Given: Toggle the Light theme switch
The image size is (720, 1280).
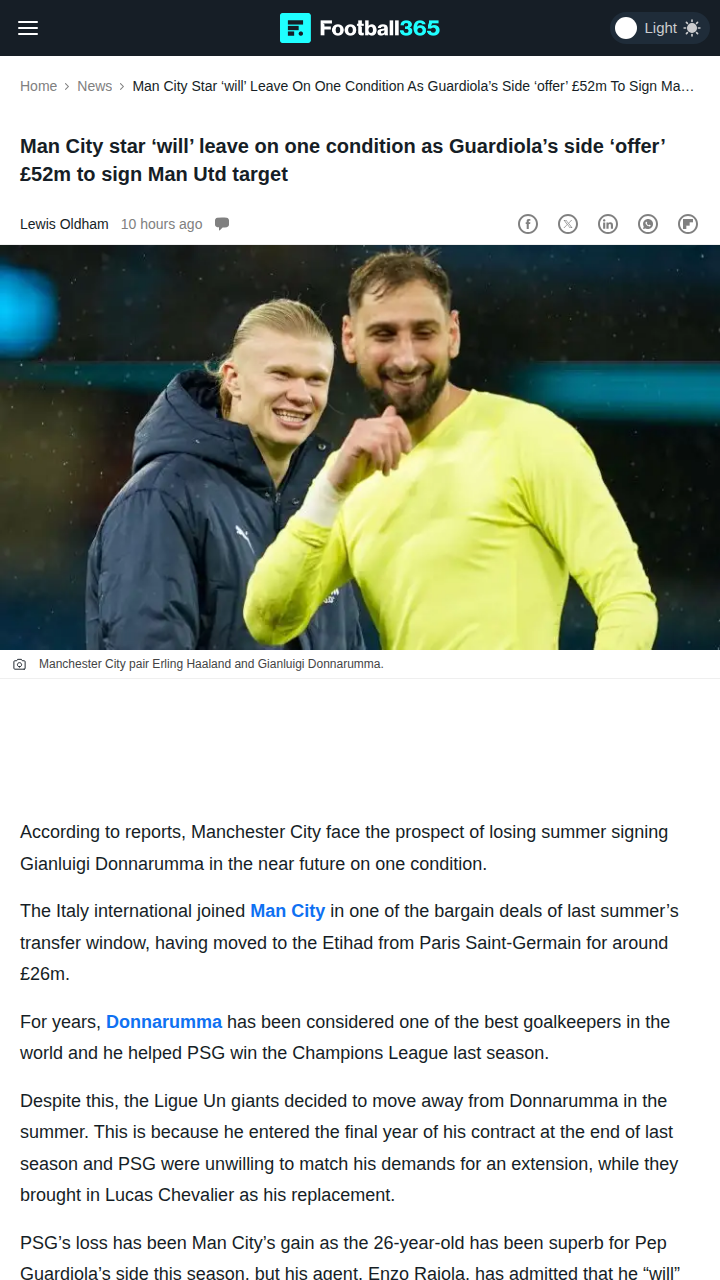Looking at the screenshot, I should tap(659, 28).
